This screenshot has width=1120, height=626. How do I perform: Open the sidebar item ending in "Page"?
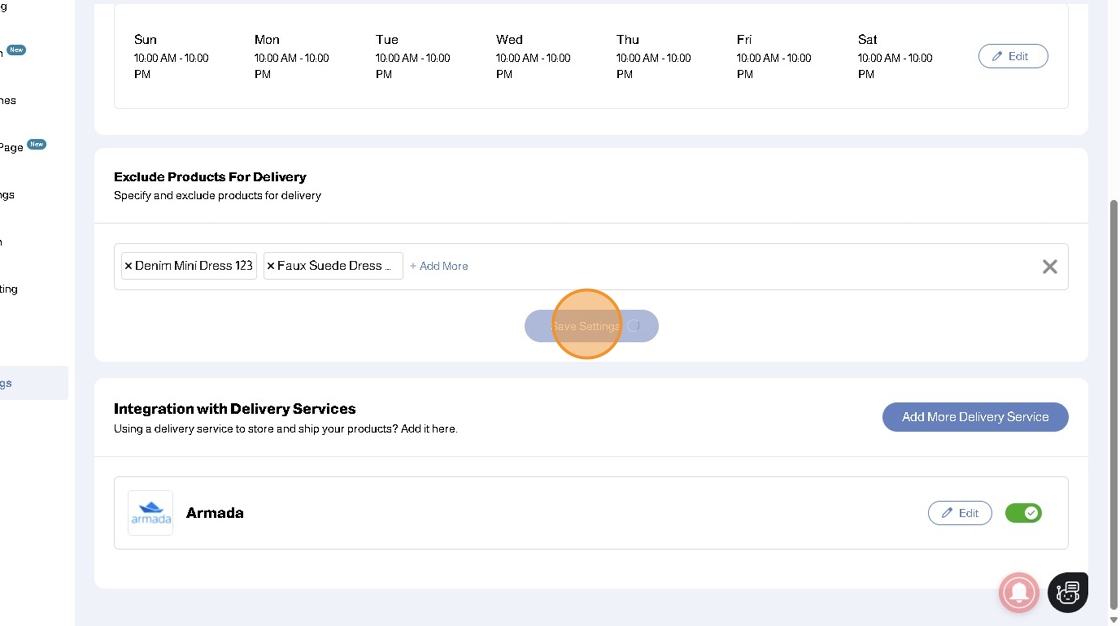(x=14, y=147)
